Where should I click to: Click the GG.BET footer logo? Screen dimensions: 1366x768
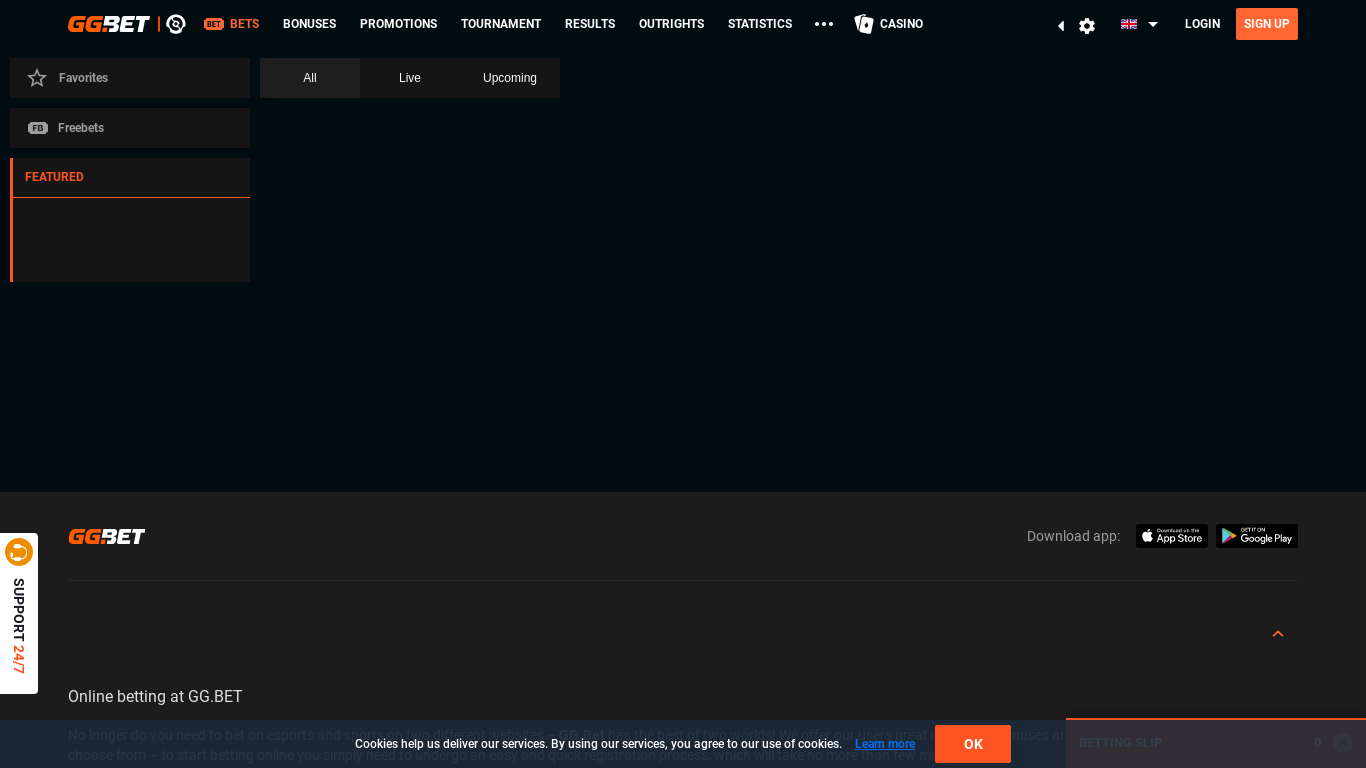pos(107,537)
